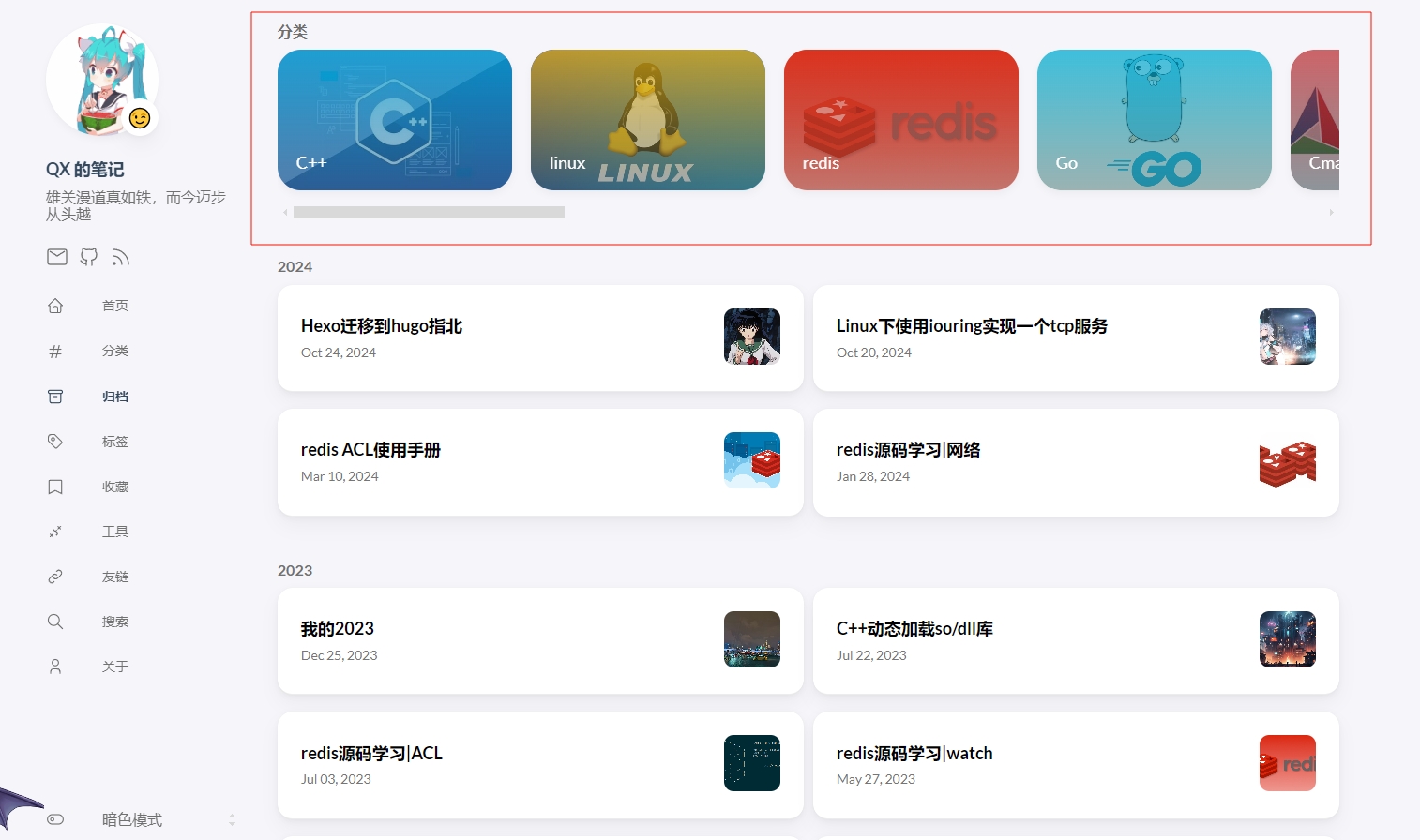Open the 友链 menu item
The width and height of the screenshot is (1420, 840).
pos(115,577)
